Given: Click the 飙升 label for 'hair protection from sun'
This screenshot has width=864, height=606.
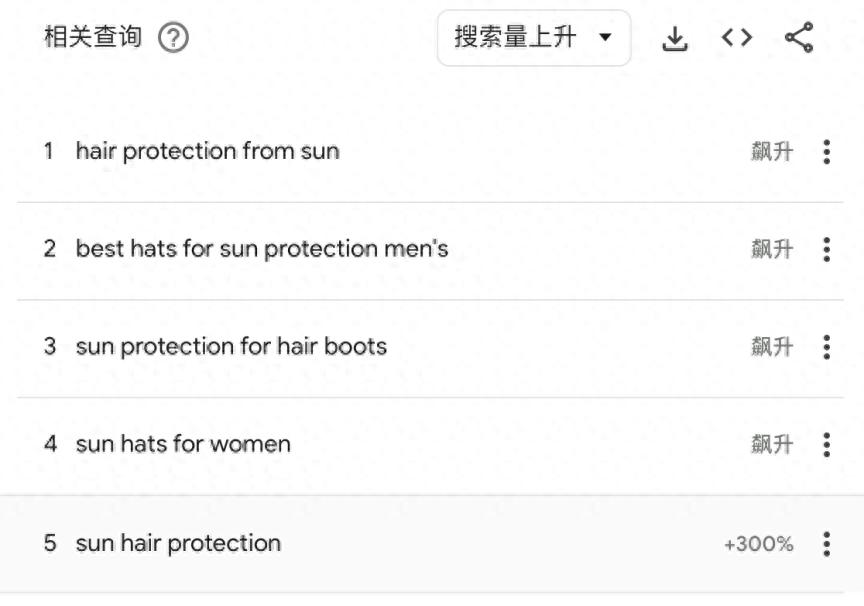Looking at the screenshot, I should (x=772, y=152).
